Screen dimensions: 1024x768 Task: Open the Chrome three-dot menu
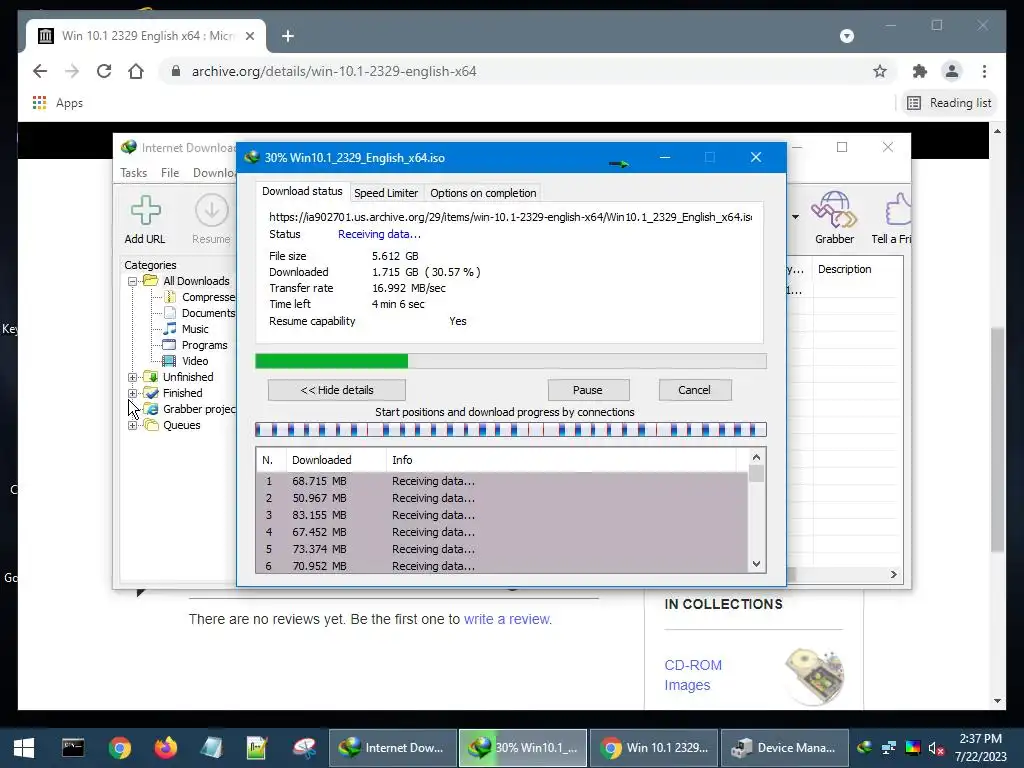(x=984, y=71)
